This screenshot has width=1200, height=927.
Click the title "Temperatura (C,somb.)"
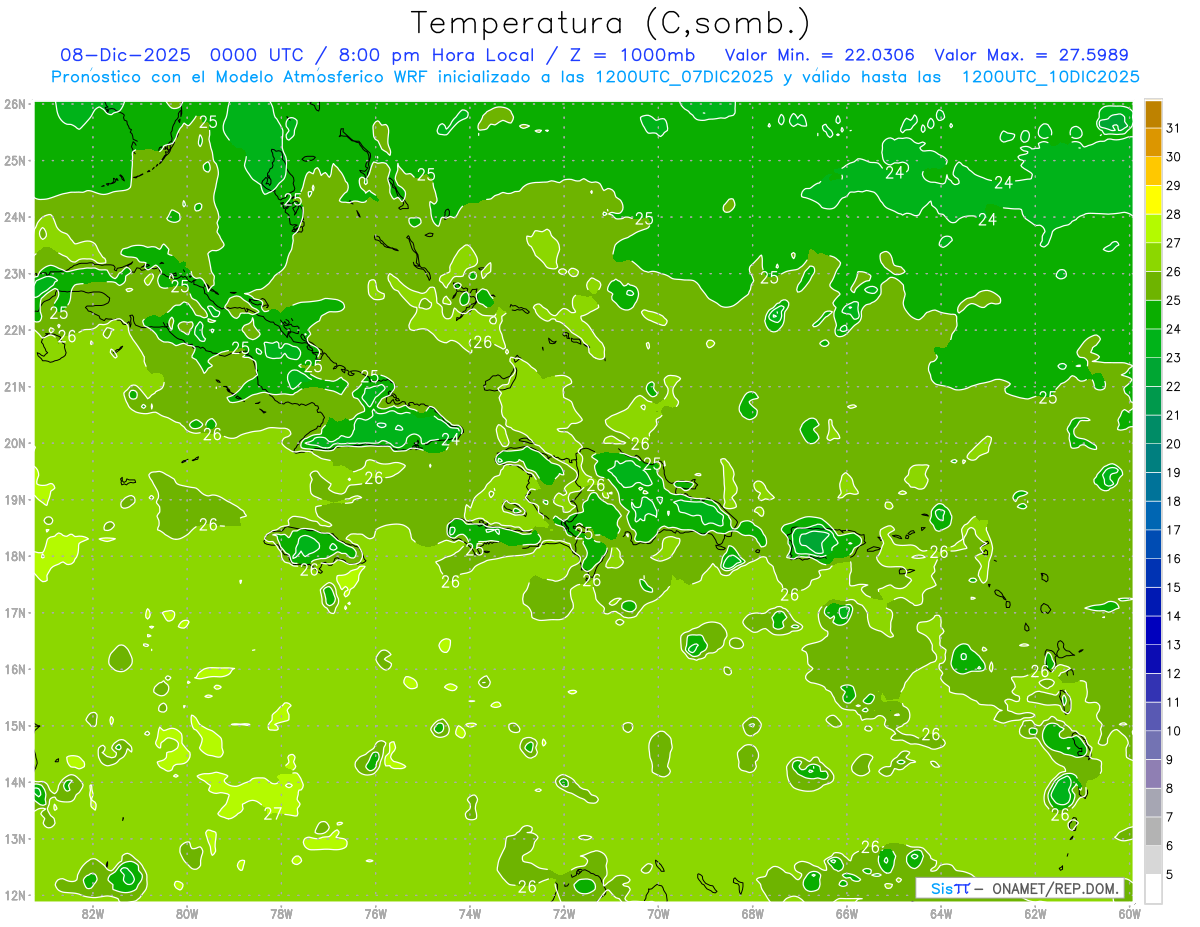(x=611, y=23)
